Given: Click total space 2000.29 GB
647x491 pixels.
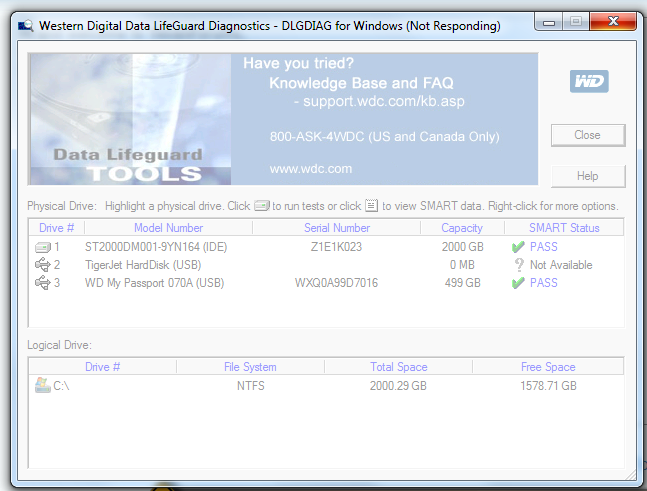Looking at the screenshot, I should (x=398, y=386).
